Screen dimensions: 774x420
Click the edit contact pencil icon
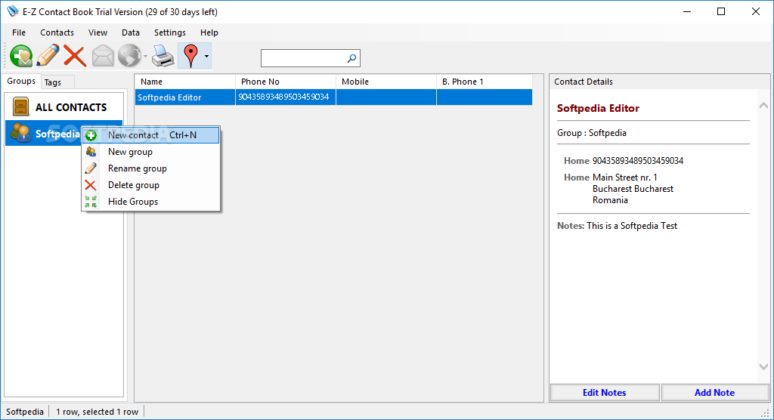[x=48, y=56]
